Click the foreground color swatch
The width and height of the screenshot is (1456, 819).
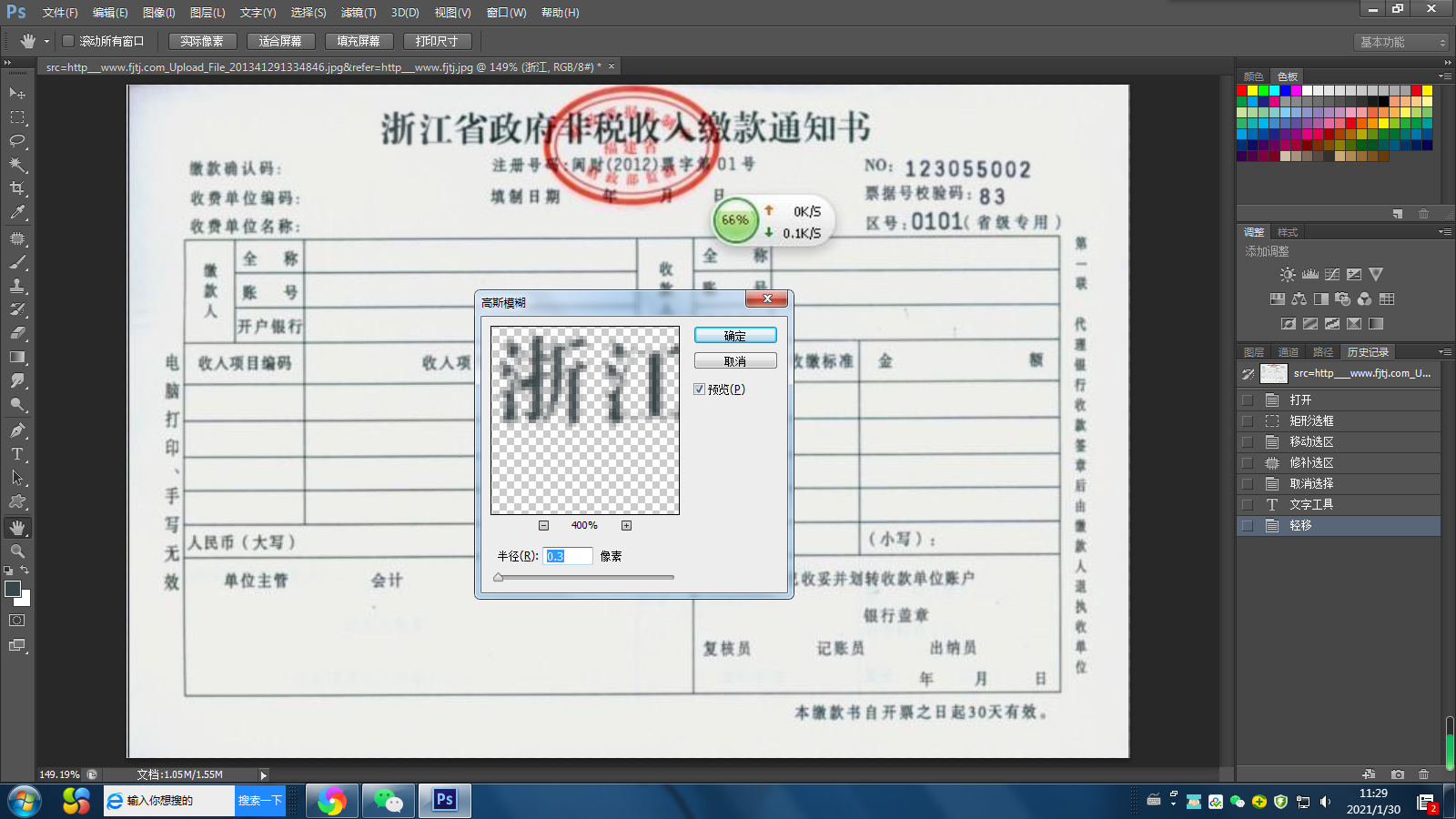point(13,589)
